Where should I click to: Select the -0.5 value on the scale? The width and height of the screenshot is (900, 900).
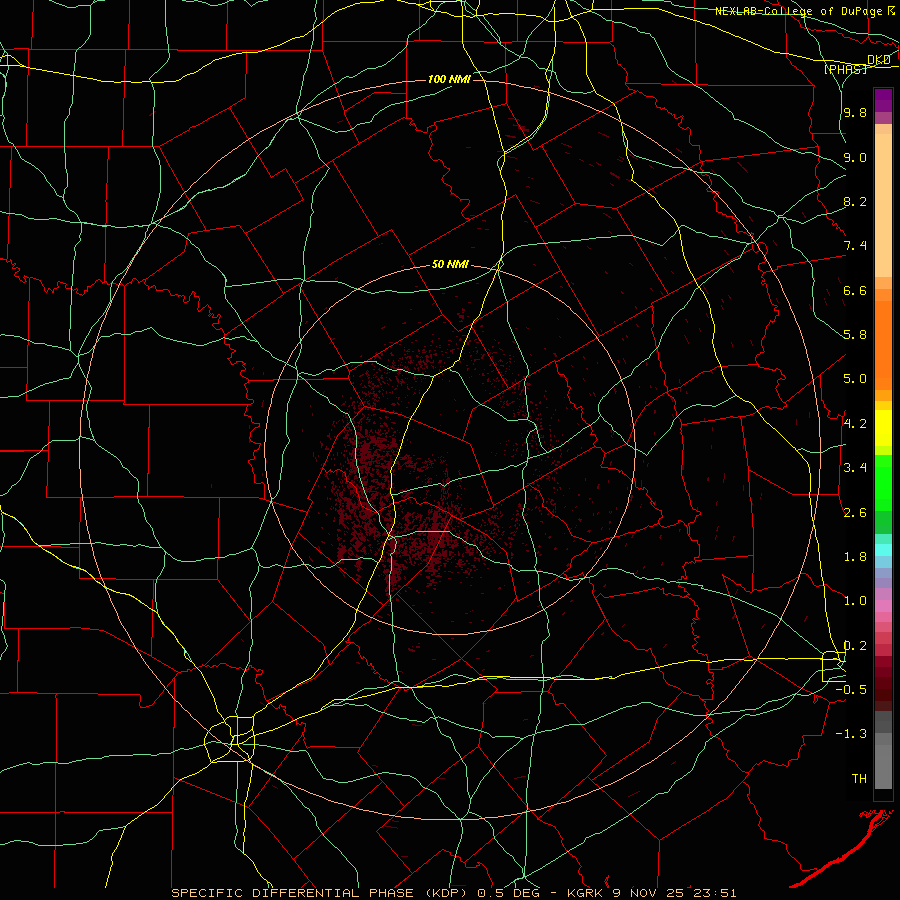tap(851, 690)
